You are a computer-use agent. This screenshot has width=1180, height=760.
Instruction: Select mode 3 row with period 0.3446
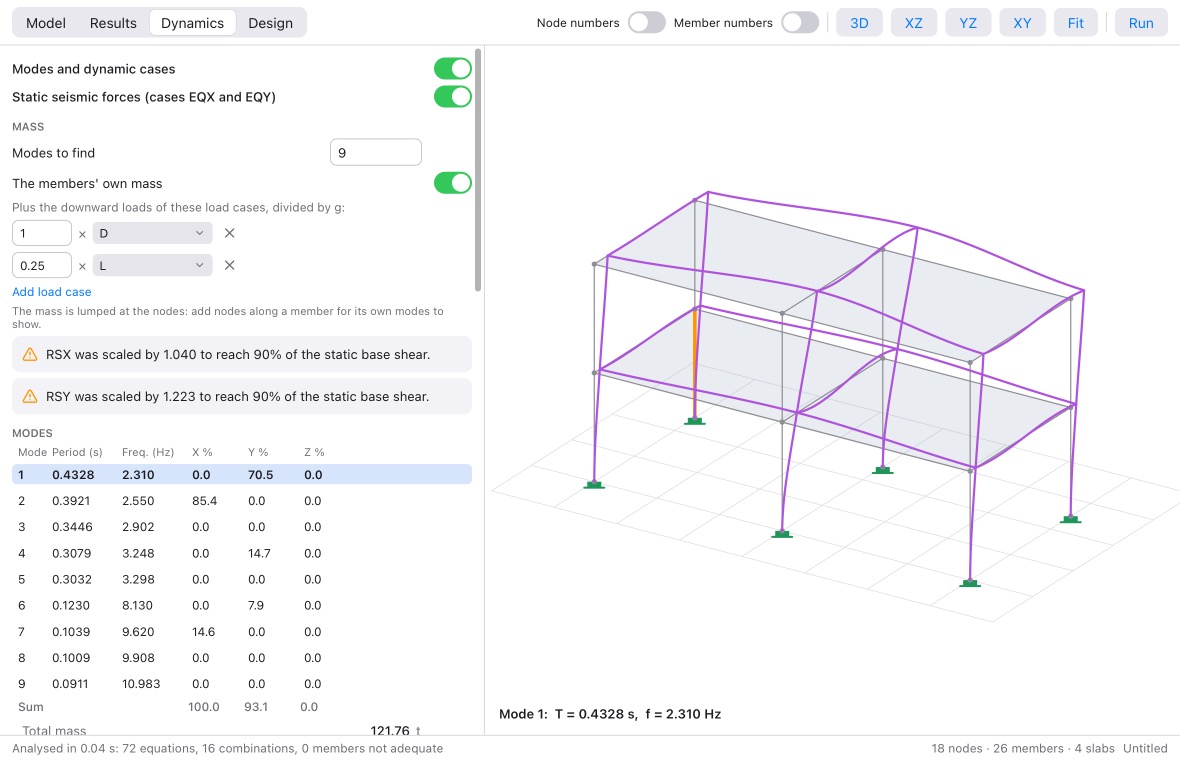point(242,527)
